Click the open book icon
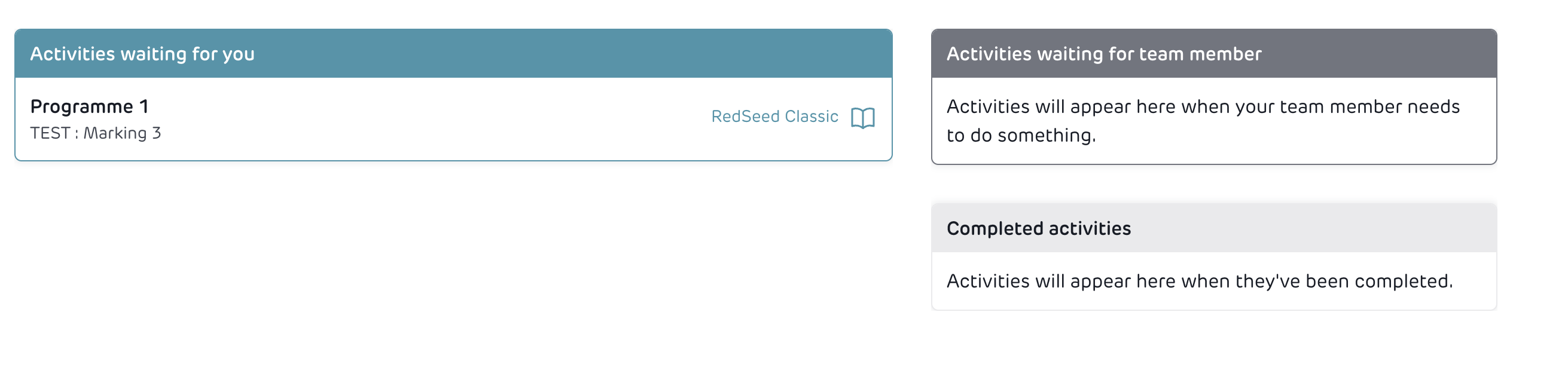 (862, 117)
